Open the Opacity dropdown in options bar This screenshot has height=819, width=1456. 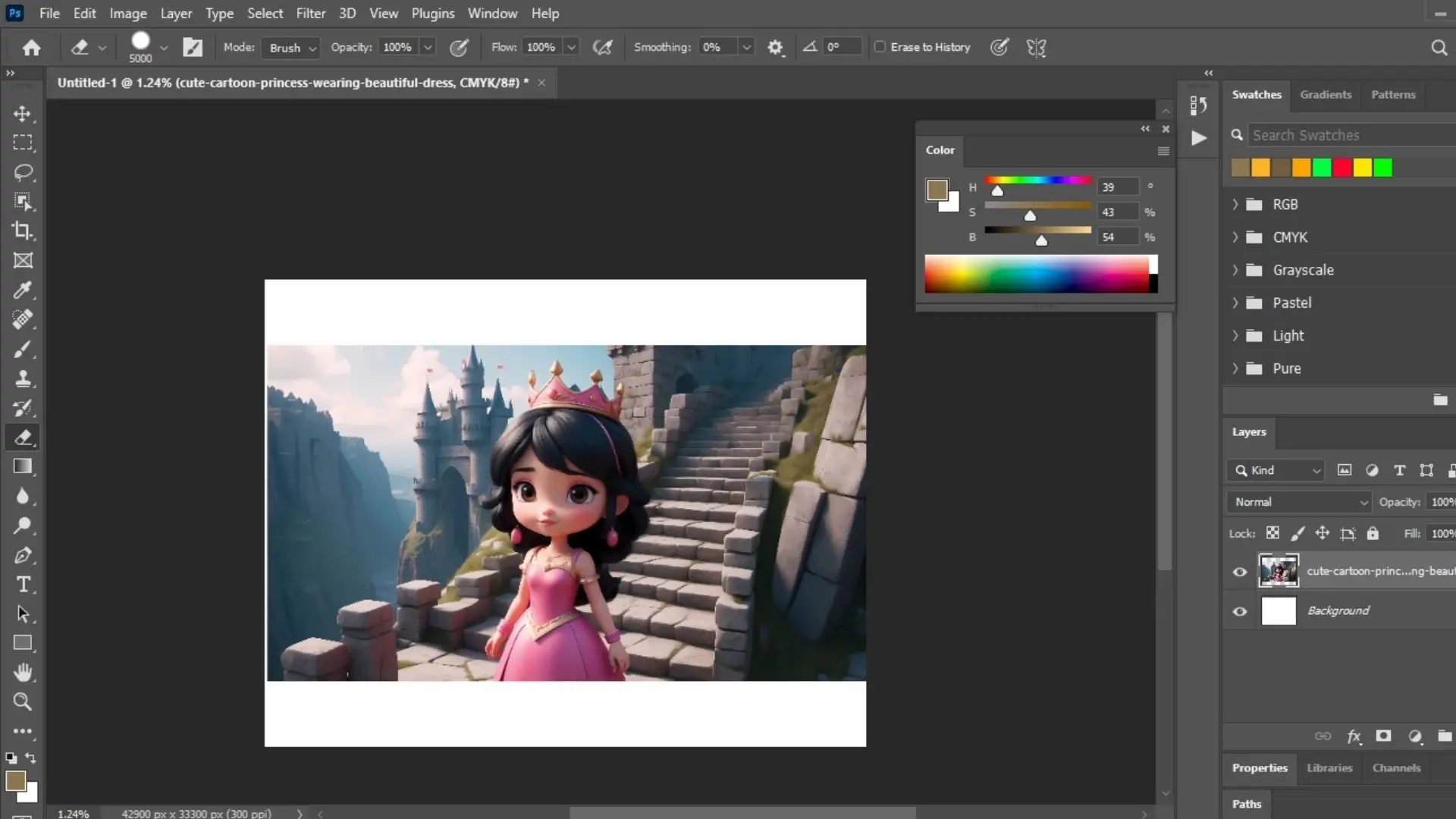tap(428, 47)
